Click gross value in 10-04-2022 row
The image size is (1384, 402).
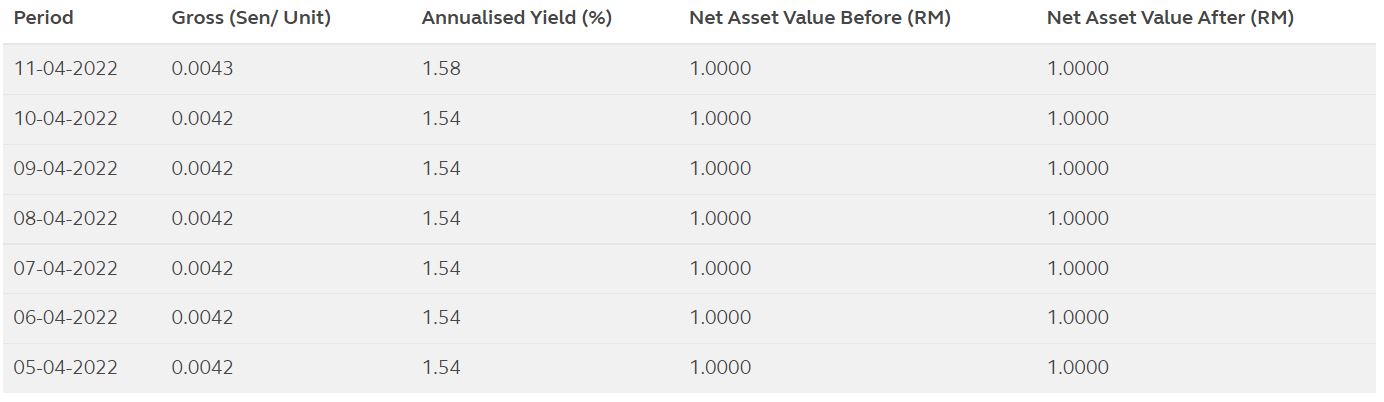[x=202, y=119]
